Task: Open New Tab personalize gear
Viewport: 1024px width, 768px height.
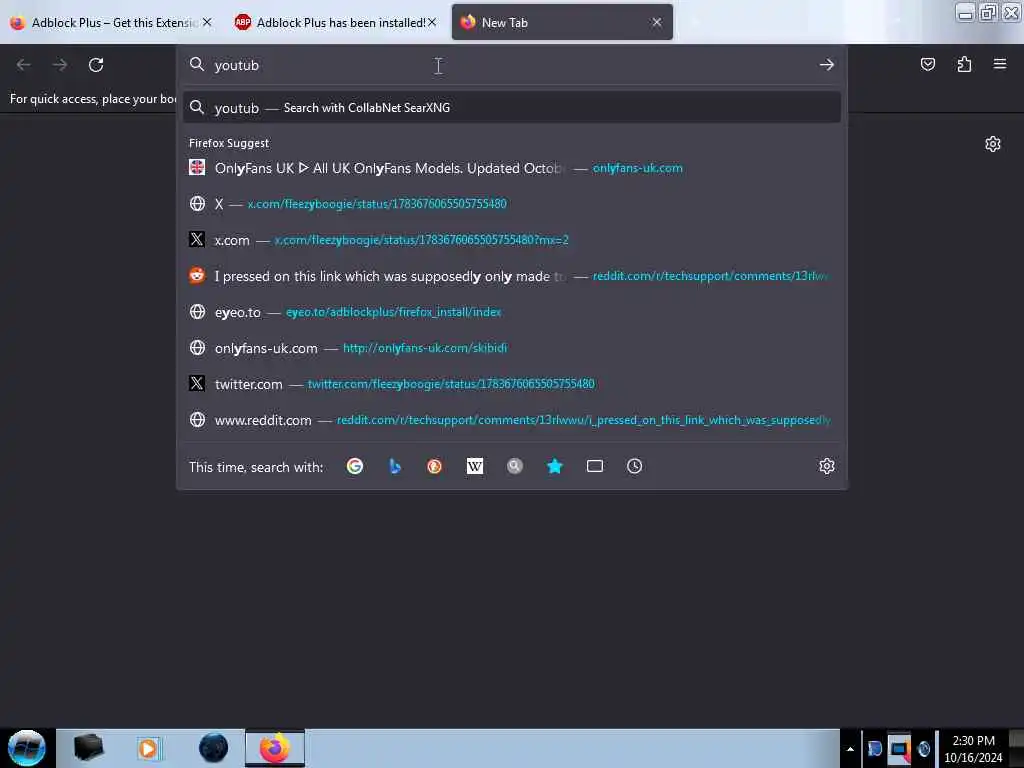Action: [x=993, y=144]
